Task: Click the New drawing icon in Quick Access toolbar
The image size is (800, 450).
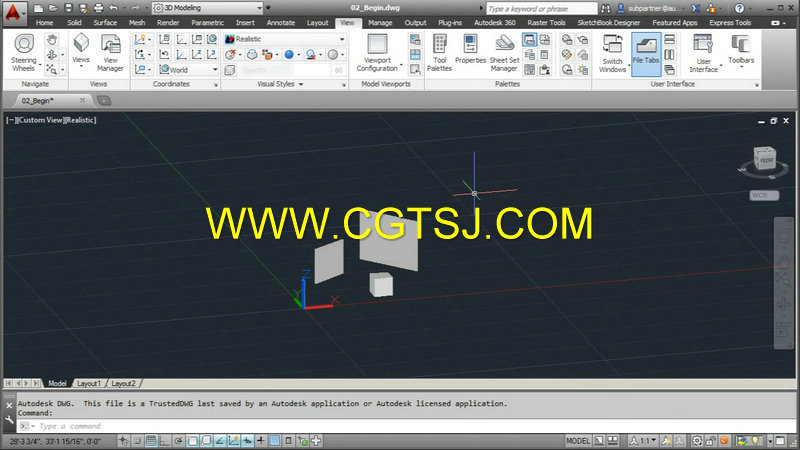Action: click(38, 8)
